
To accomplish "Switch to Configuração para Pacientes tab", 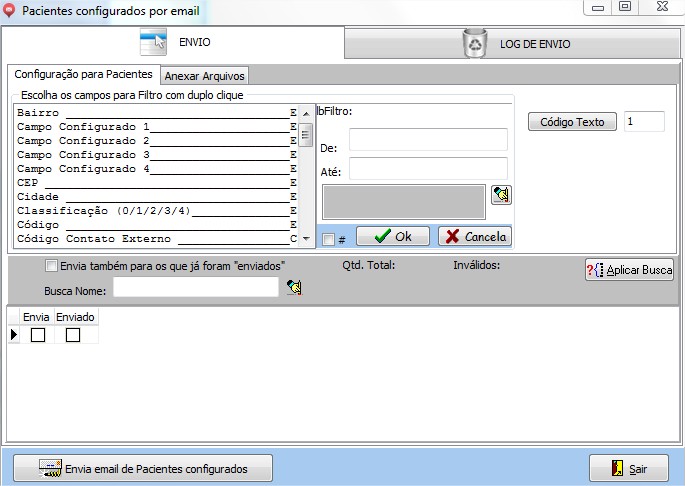I will (83, 74).
